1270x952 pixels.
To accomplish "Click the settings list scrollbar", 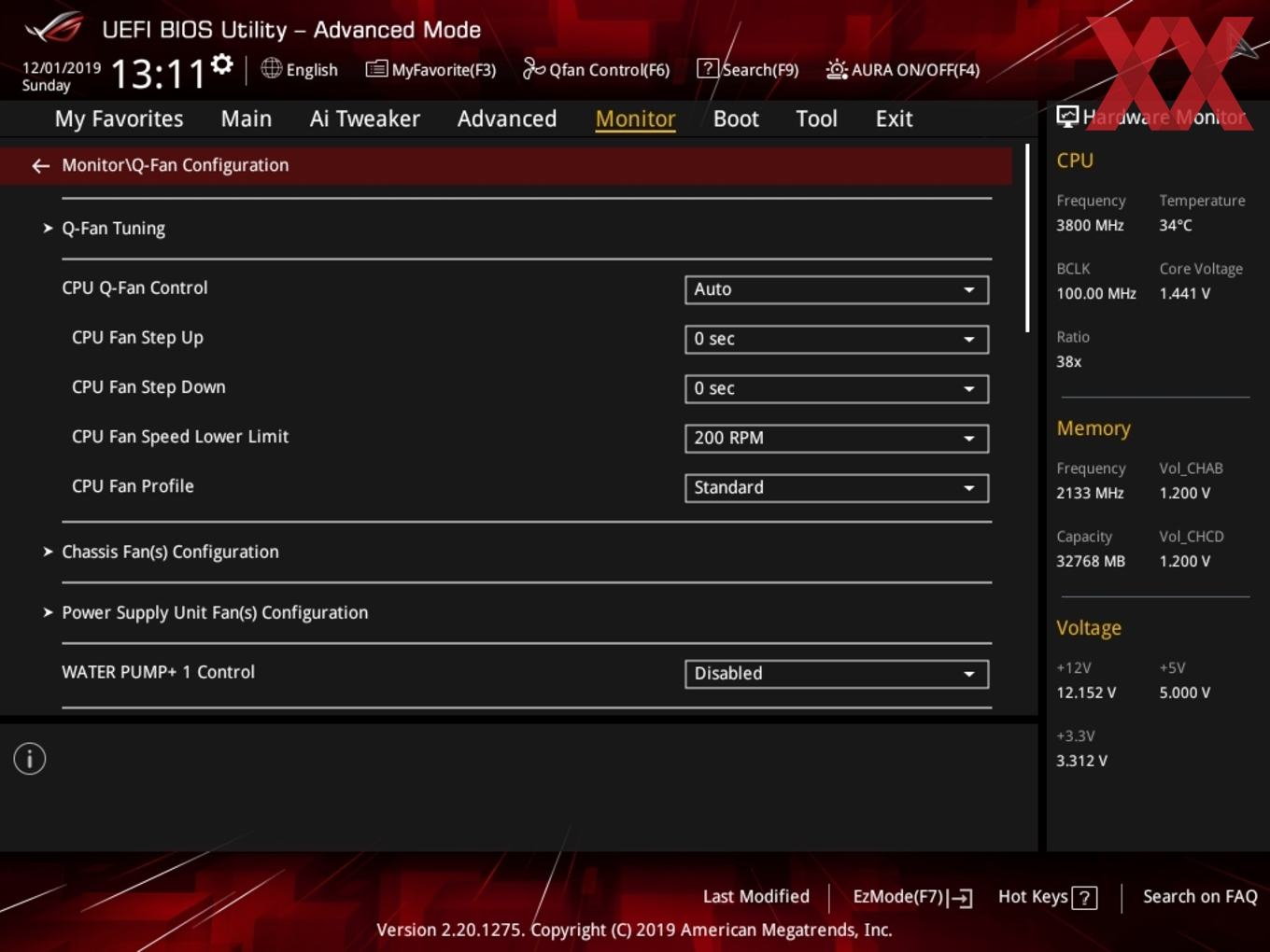I will coord(1027,238).
